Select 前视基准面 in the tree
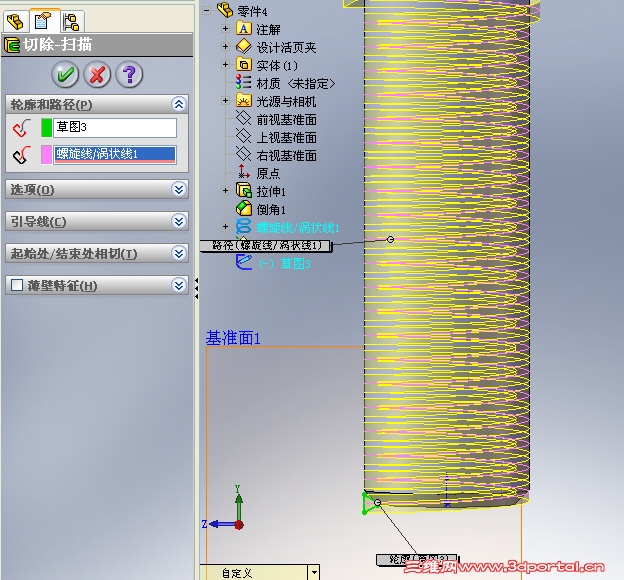624x580 pixels. 287,120
